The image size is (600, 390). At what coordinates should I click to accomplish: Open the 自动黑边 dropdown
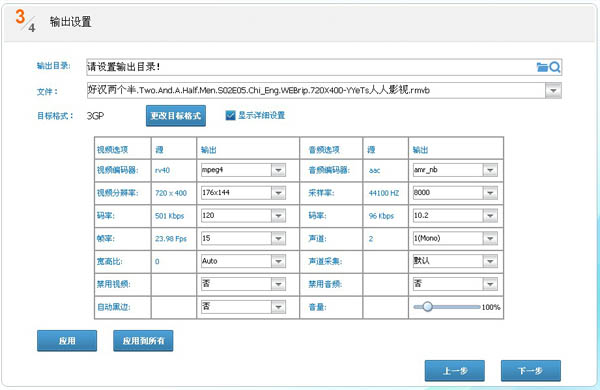(278, 307)
